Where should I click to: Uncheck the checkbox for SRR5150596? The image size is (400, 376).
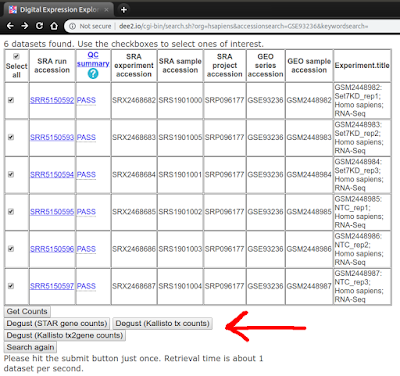[x=11, y=249]
